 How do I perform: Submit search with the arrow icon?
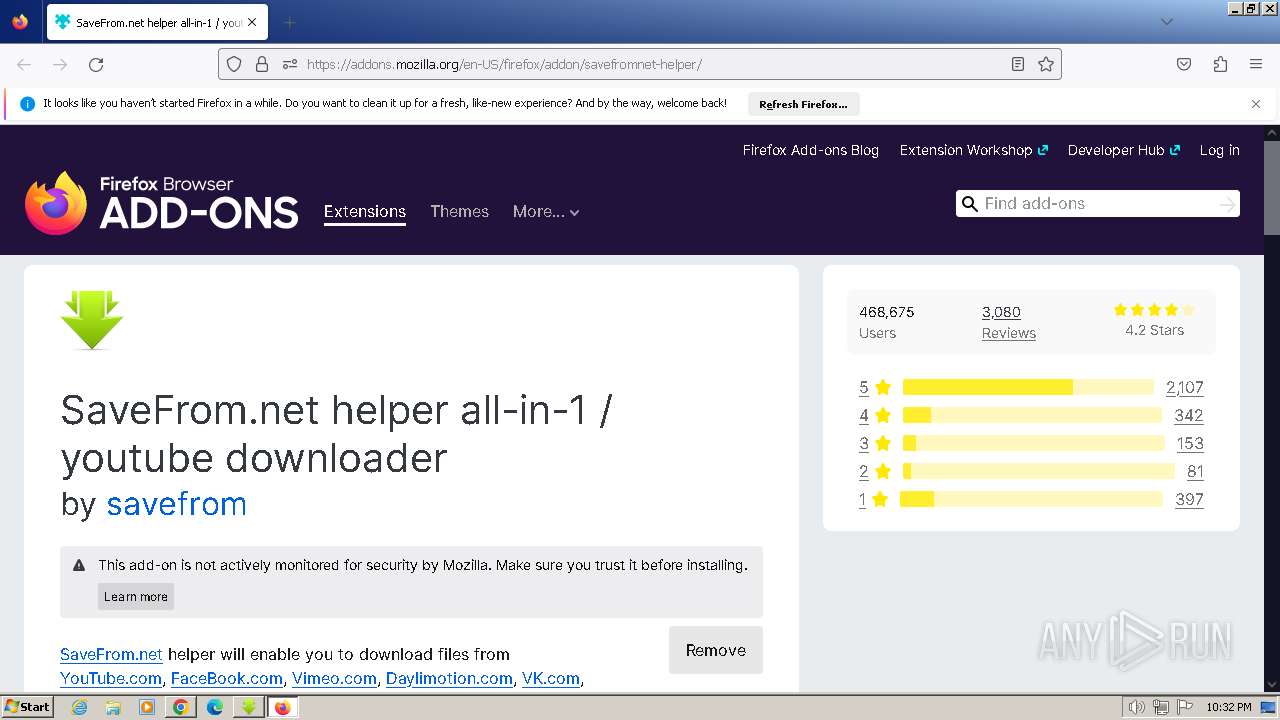click(1227, 204)
